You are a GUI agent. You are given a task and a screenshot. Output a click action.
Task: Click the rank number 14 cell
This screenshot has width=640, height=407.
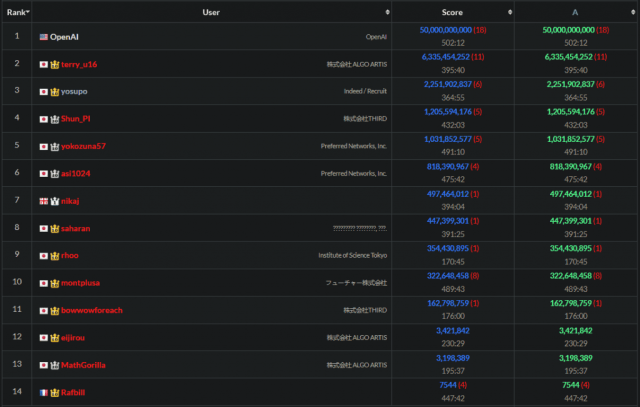17,392
